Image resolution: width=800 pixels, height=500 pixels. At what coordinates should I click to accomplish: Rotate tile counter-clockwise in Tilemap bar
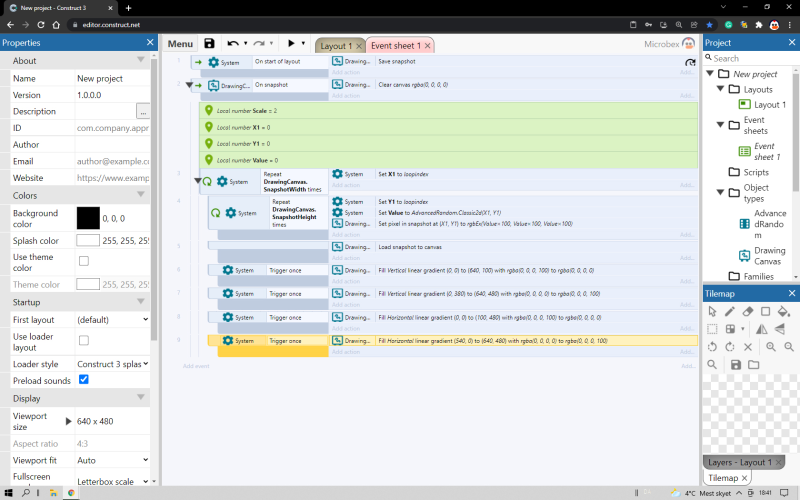click(x=712, y=347)
